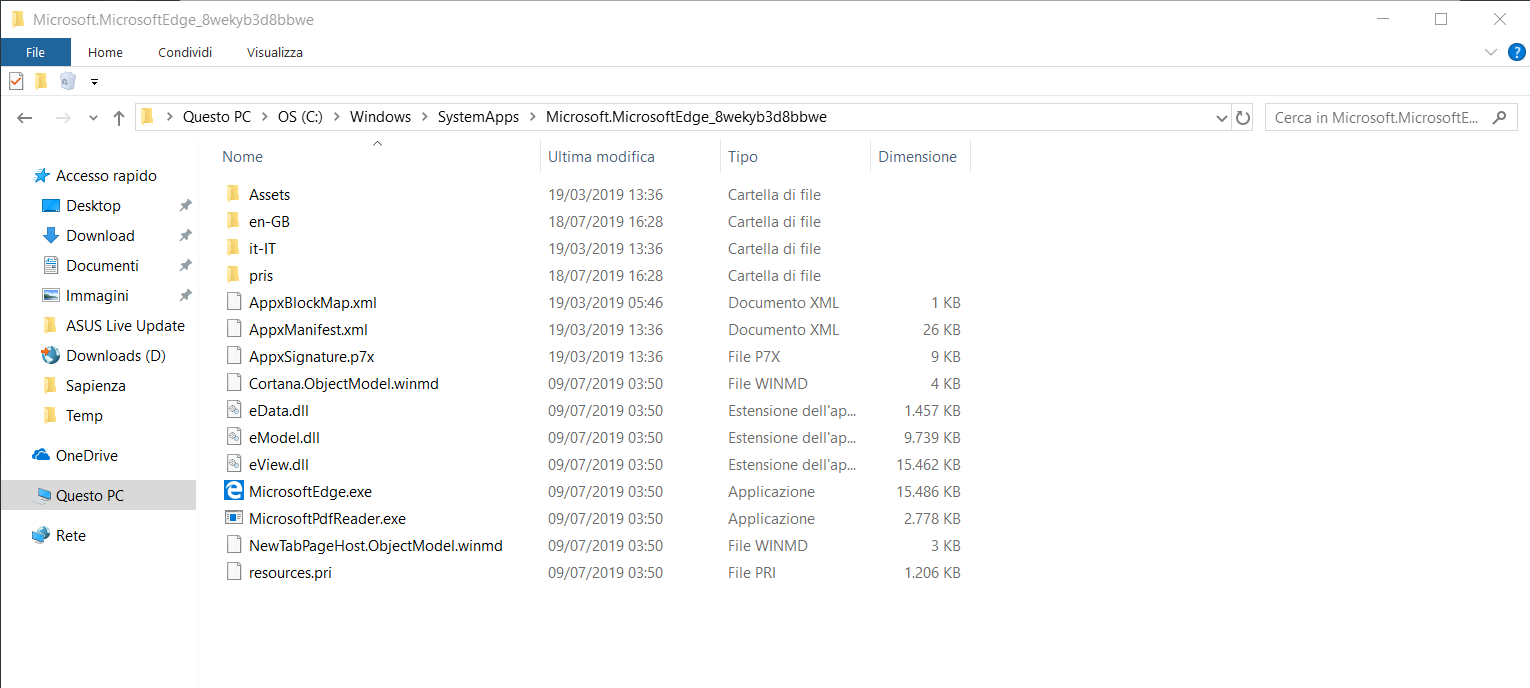Select the MicrosoftEdge.exe file icon
1530x688 pixels.
[x=234, y=491]
